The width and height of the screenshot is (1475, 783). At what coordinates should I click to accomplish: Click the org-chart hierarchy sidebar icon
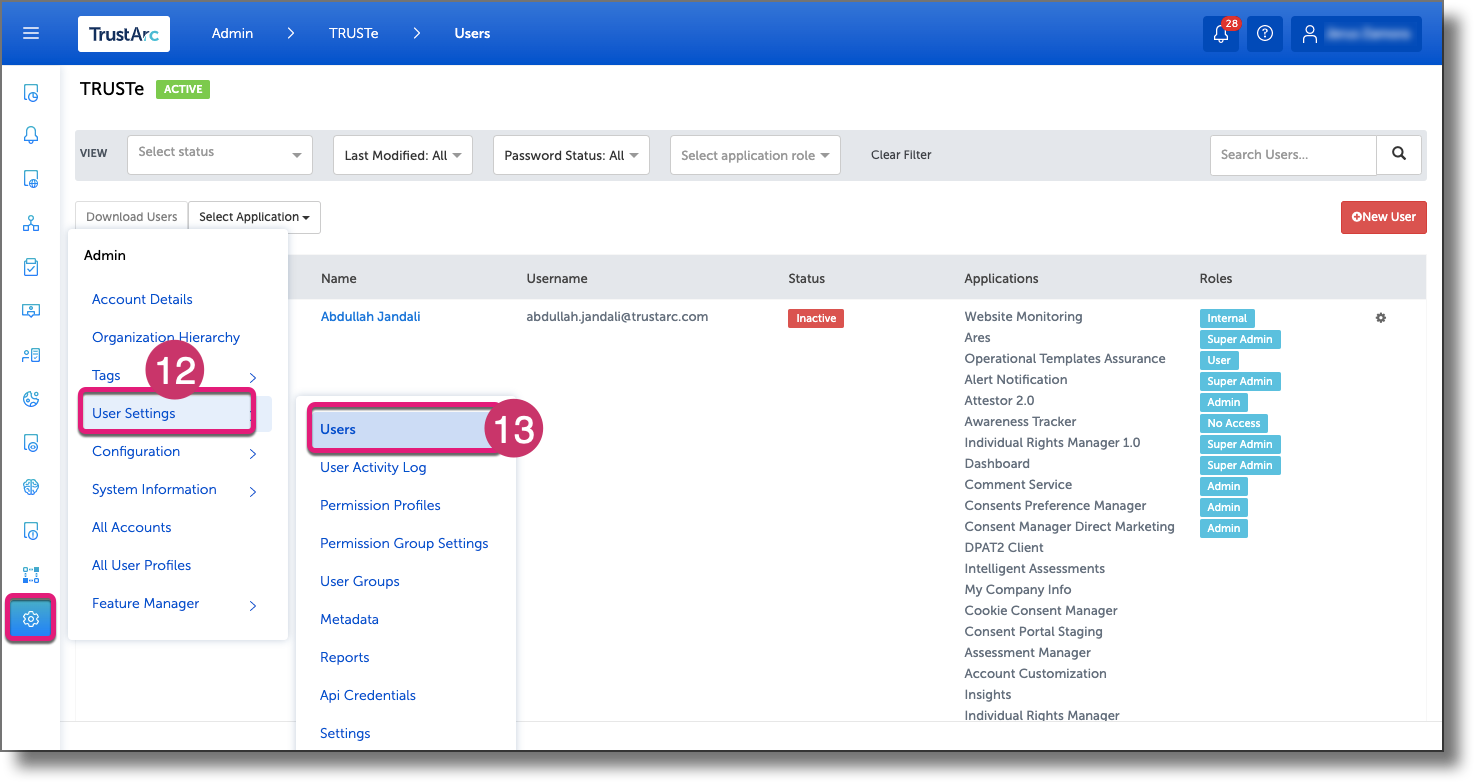(x=31, y=224)
